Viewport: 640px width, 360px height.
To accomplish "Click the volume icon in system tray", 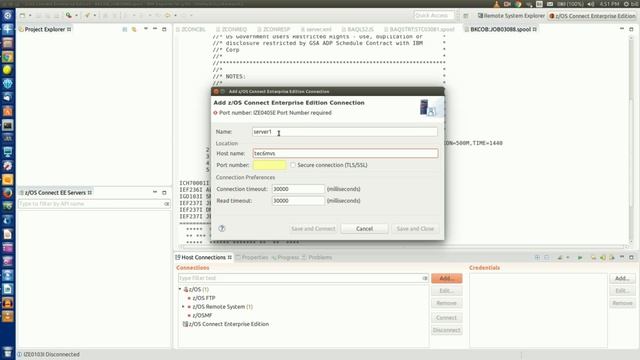I will point(591,4).
